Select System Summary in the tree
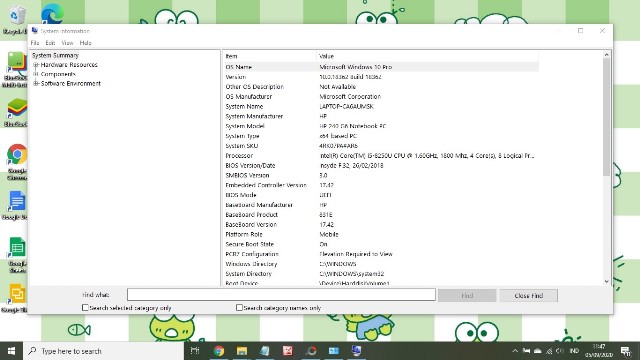This screenshot has height=360, width=640. (x=56, y=55)
